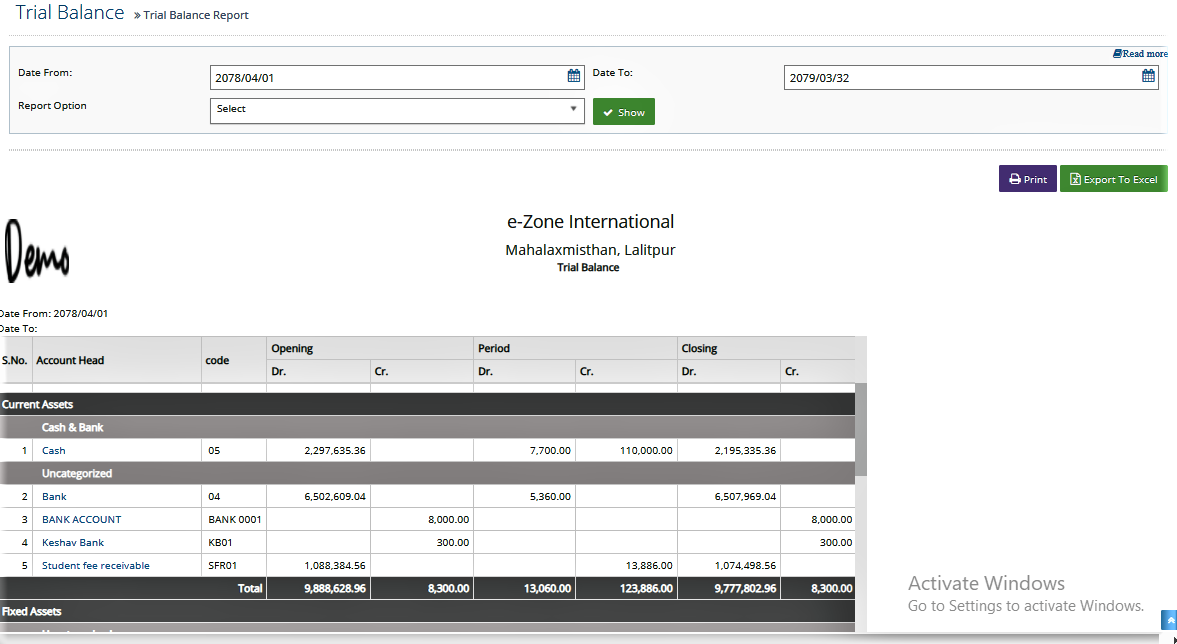Click the Closing column group header

766,348
